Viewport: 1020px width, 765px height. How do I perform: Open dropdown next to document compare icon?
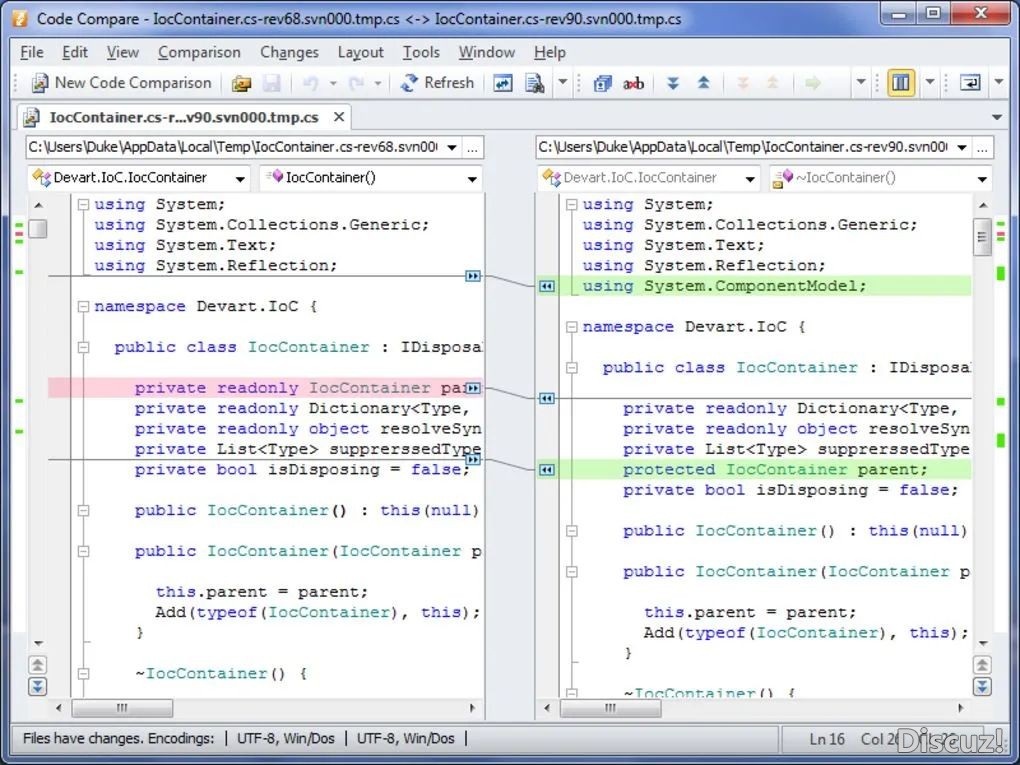pyautogui.click(x=563, y=83)
